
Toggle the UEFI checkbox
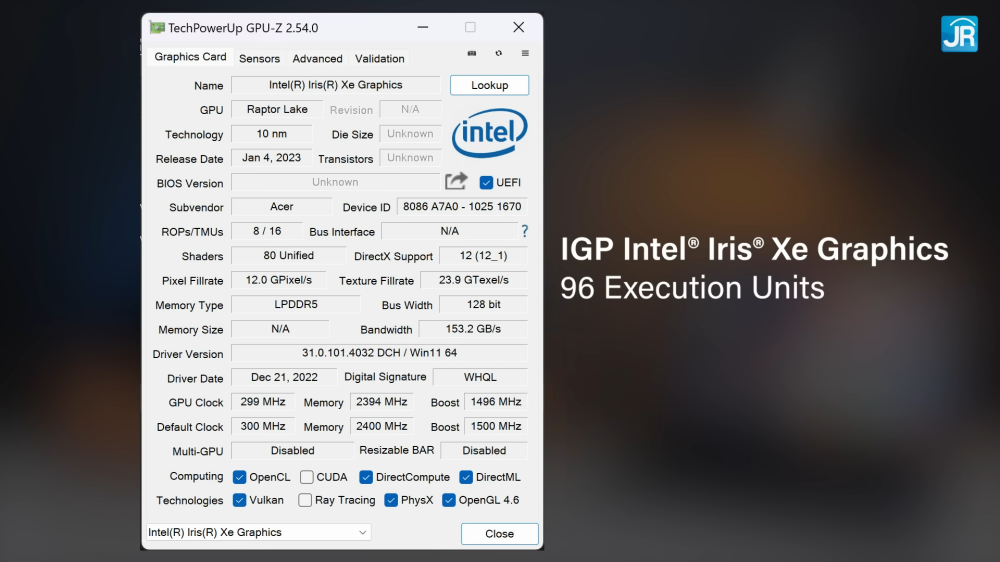click(x=486, y=182)
